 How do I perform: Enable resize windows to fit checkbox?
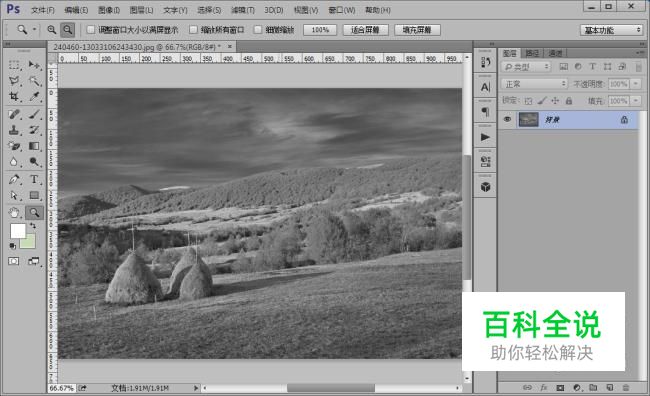[x=90, y=30]
